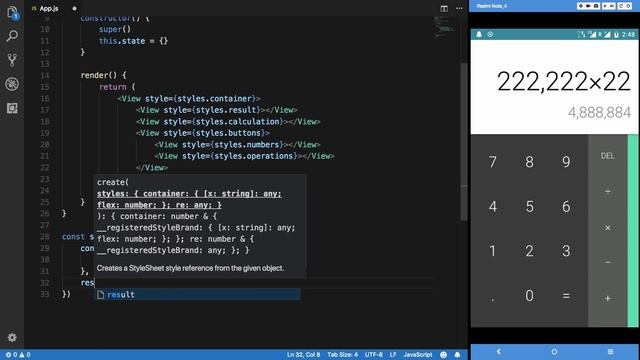Tap the equals key on the calculator

point(566,296)
